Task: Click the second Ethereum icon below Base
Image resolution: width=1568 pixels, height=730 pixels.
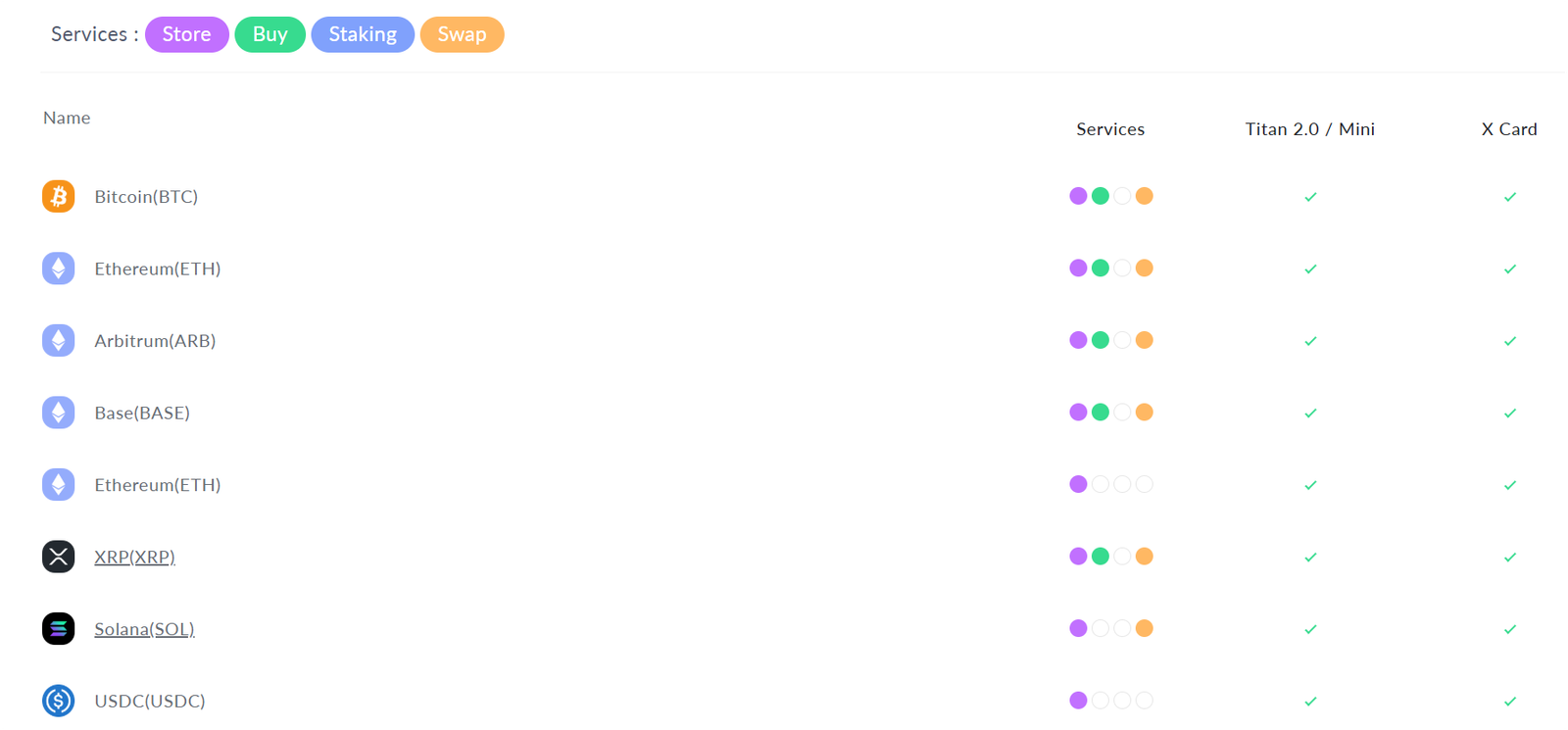Action: pyautogui.click(x=58, y=484)
